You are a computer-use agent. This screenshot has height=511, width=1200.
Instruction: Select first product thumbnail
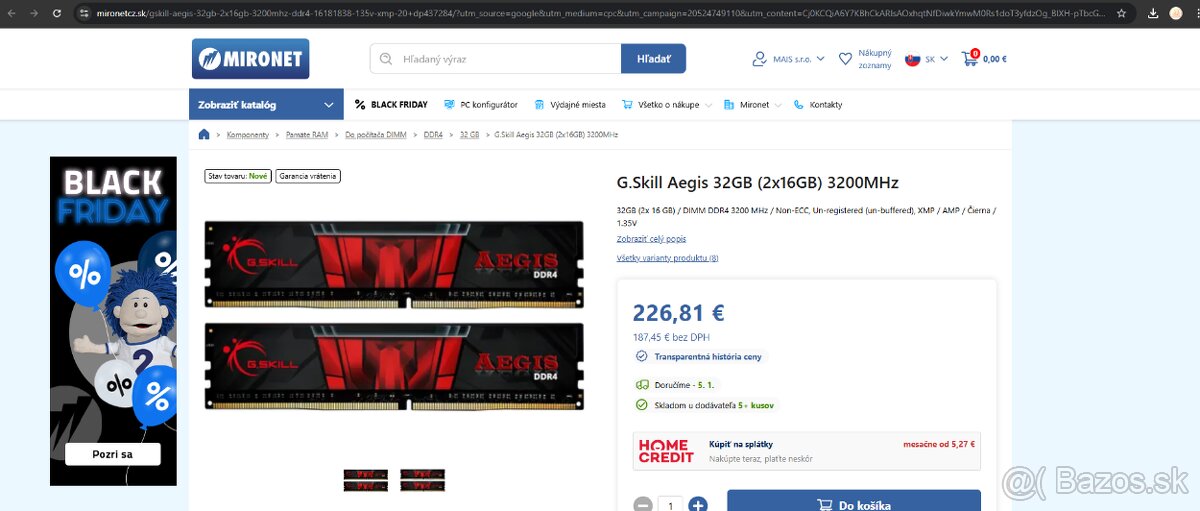(365, 480)
